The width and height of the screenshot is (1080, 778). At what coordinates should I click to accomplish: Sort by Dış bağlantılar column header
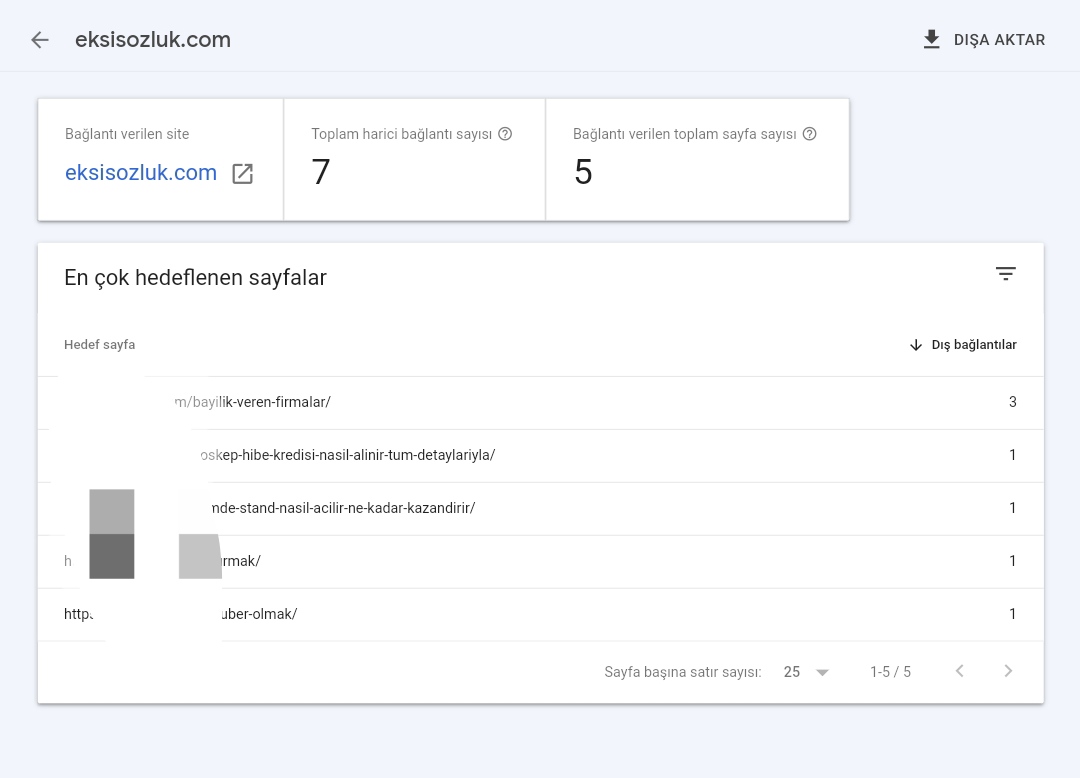(974, 345)
